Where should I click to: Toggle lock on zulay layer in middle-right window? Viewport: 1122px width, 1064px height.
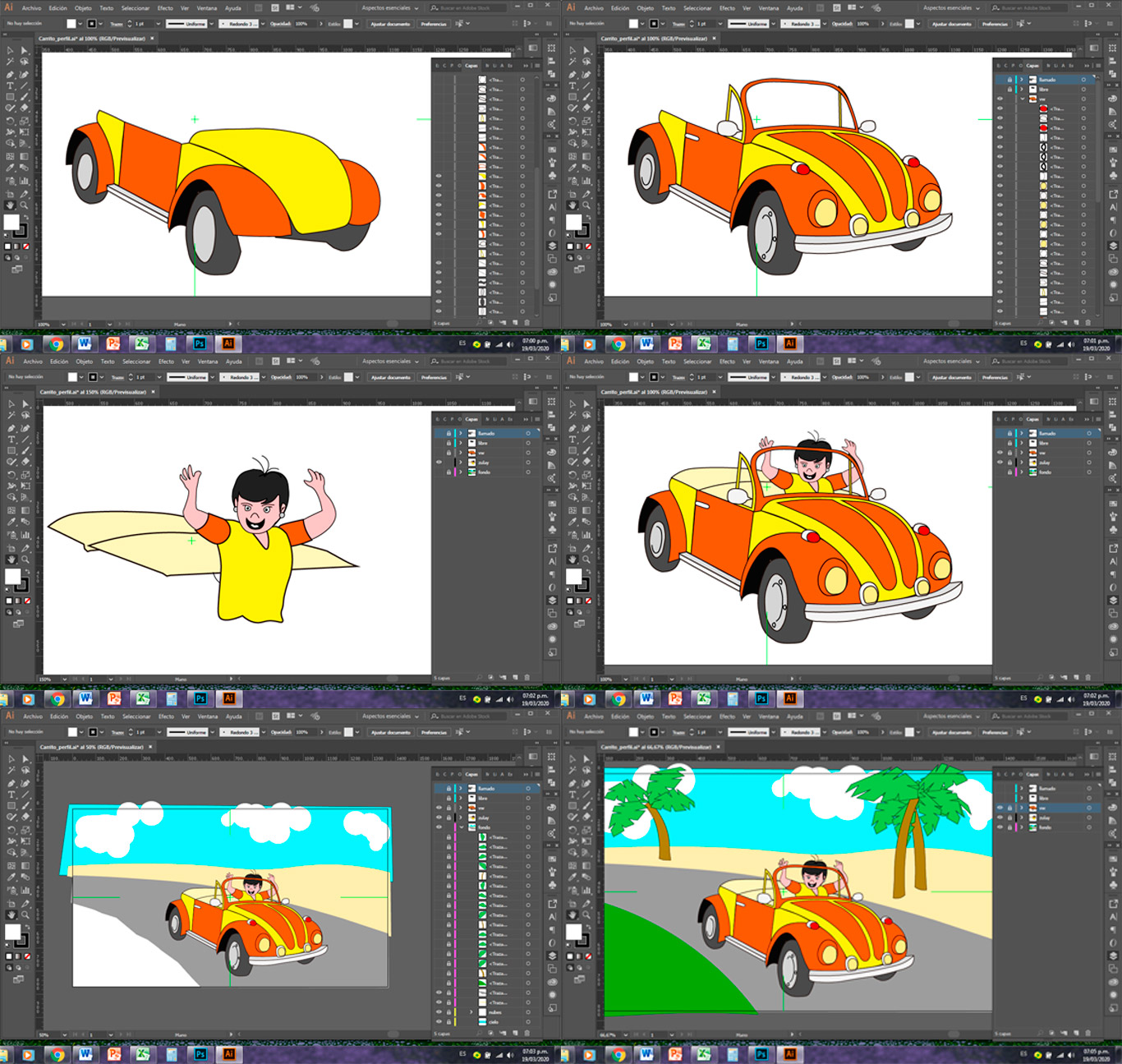point(1009,463)
